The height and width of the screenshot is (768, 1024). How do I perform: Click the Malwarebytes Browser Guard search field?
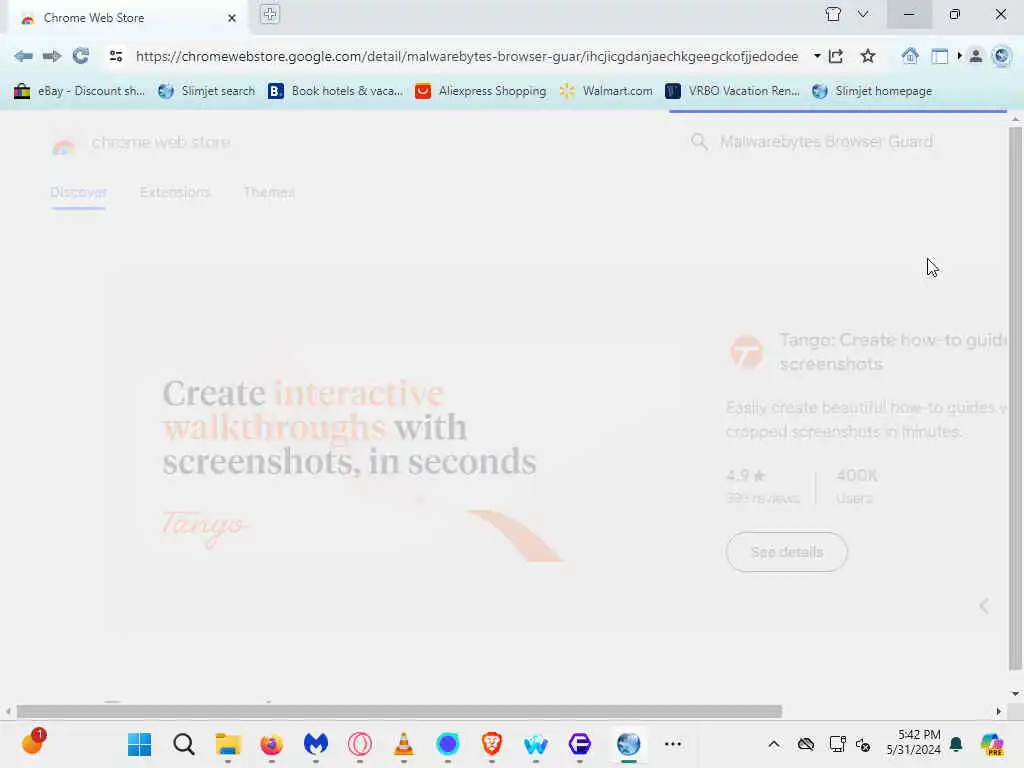[826, 142]
